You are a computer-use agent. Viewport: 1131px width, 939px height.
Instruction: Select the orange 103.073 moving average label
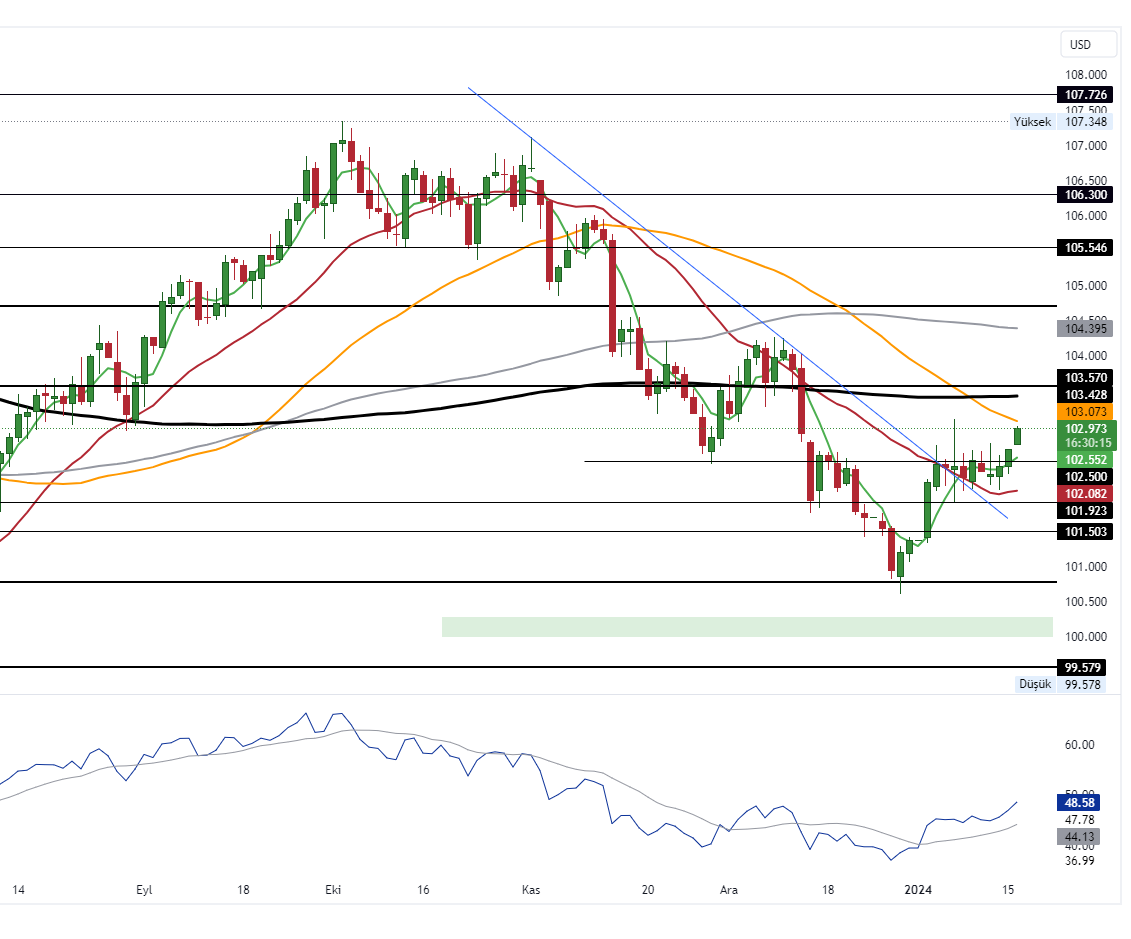[1084, 412]
